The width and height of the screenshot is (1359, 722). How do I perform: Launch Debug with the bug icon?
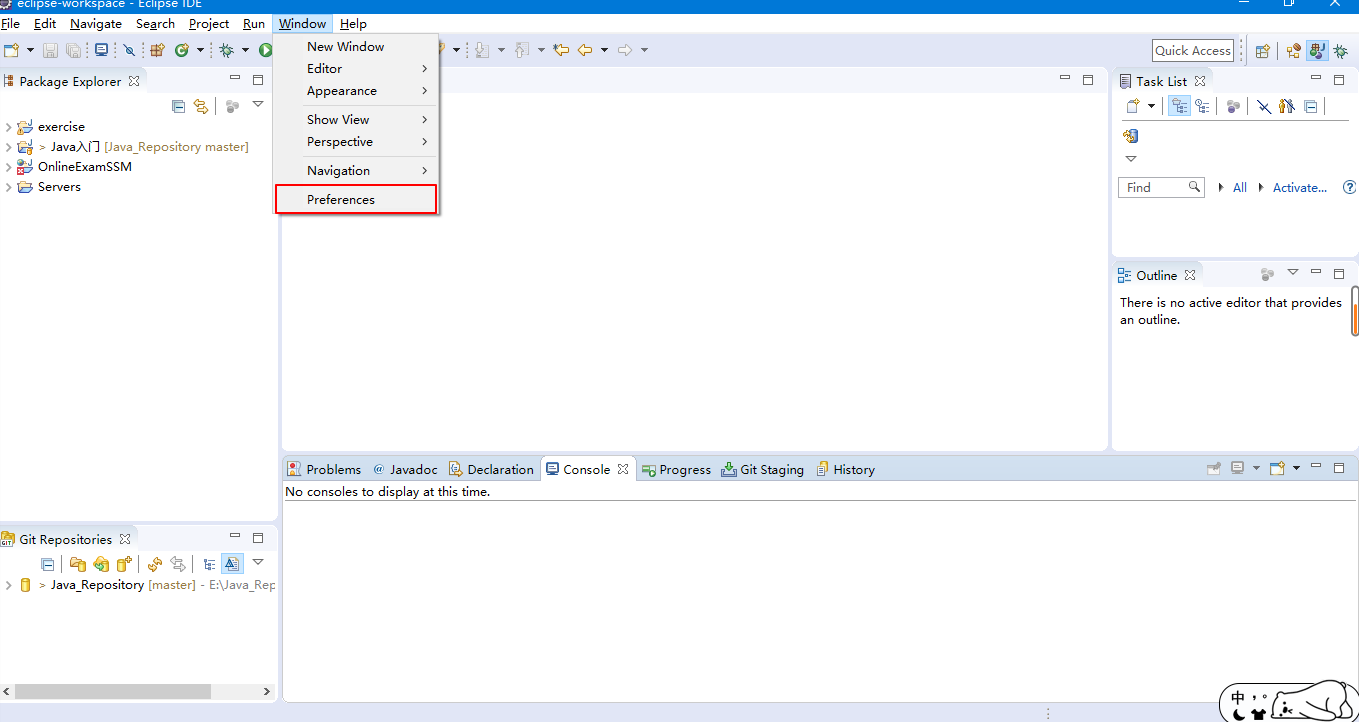227,50
